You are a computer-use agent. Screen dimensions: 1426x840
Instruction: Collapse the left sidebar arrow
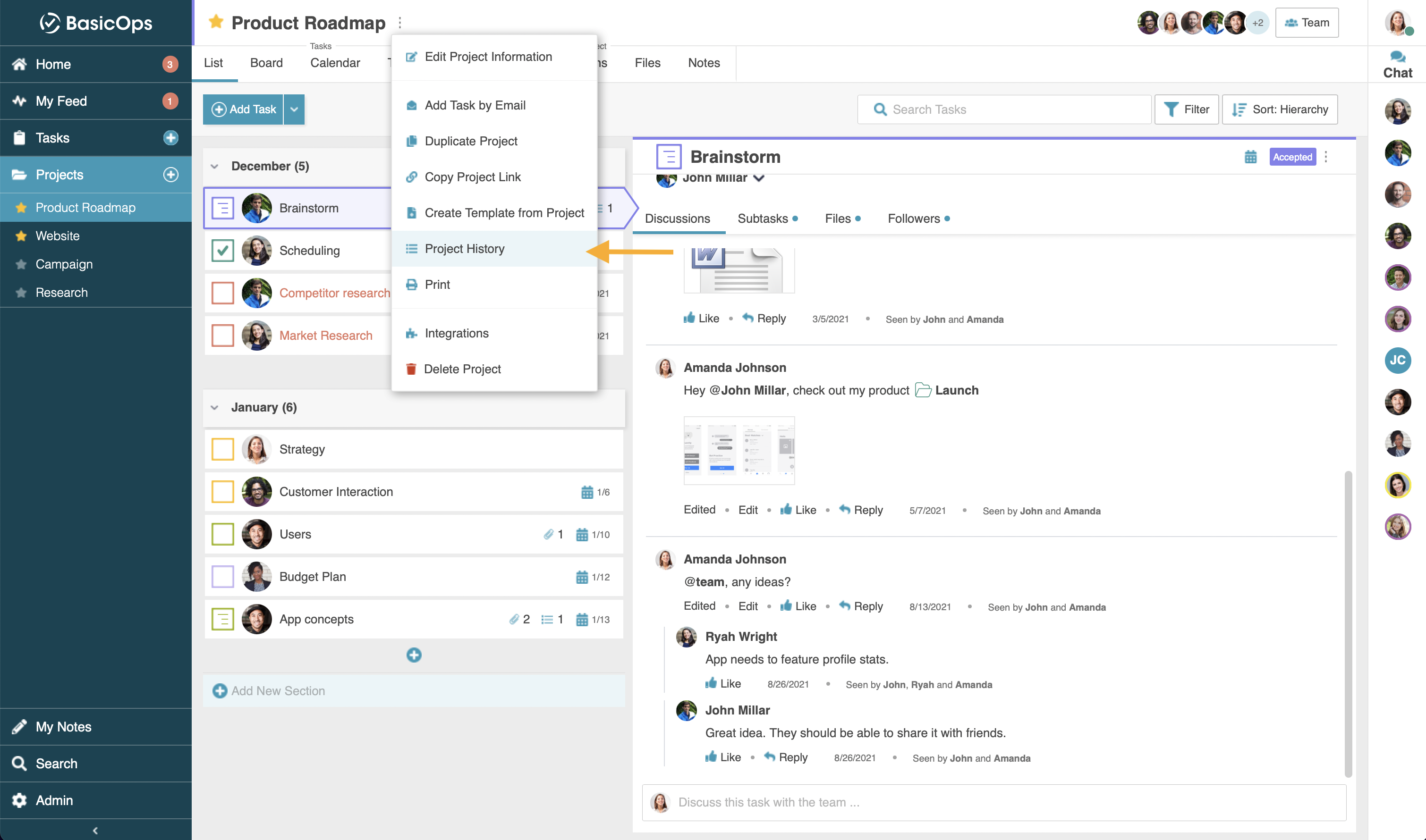[x=95, y=830]
